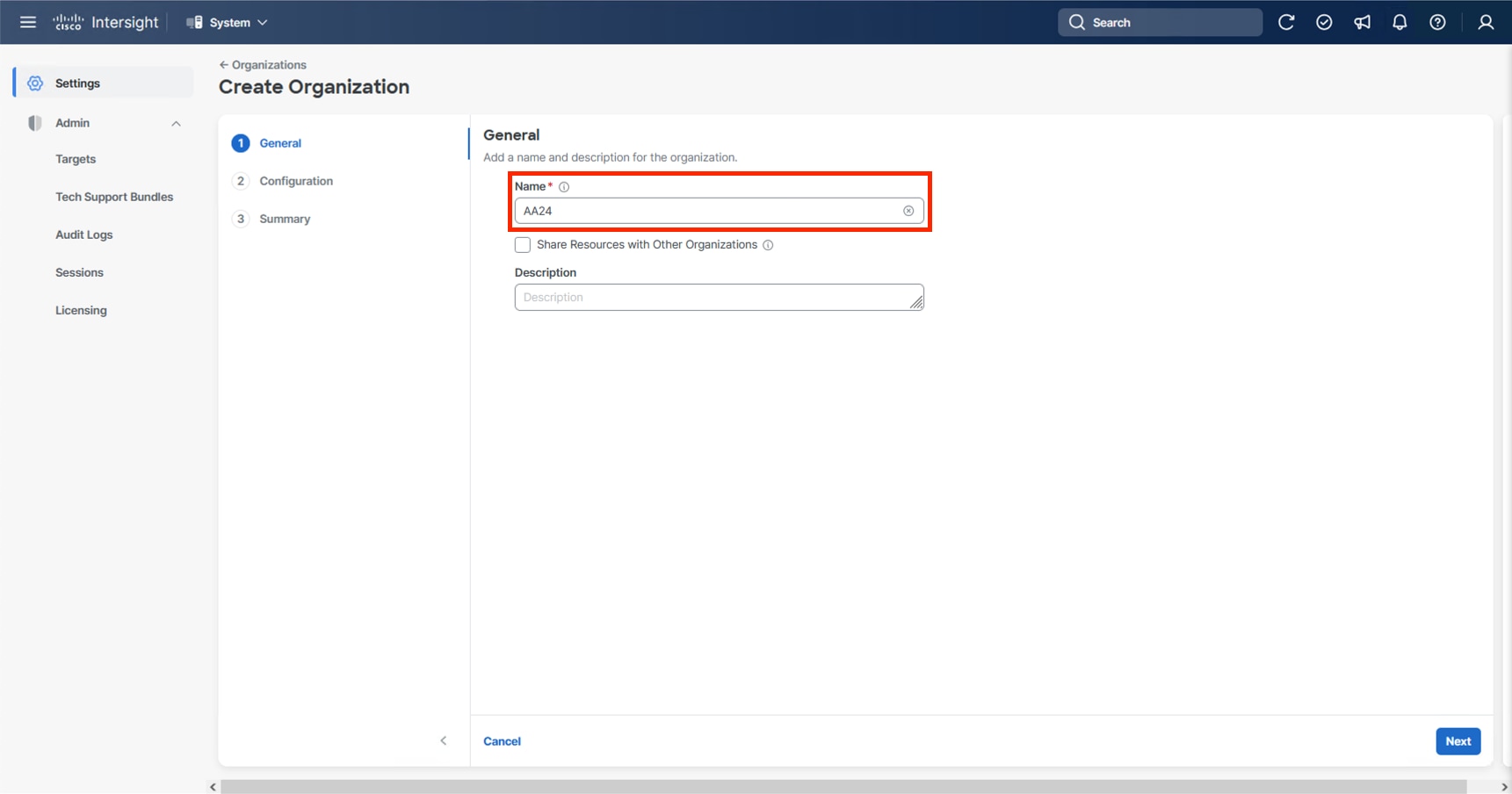Click the Name field info tooltip

click(x=563, y=186)
